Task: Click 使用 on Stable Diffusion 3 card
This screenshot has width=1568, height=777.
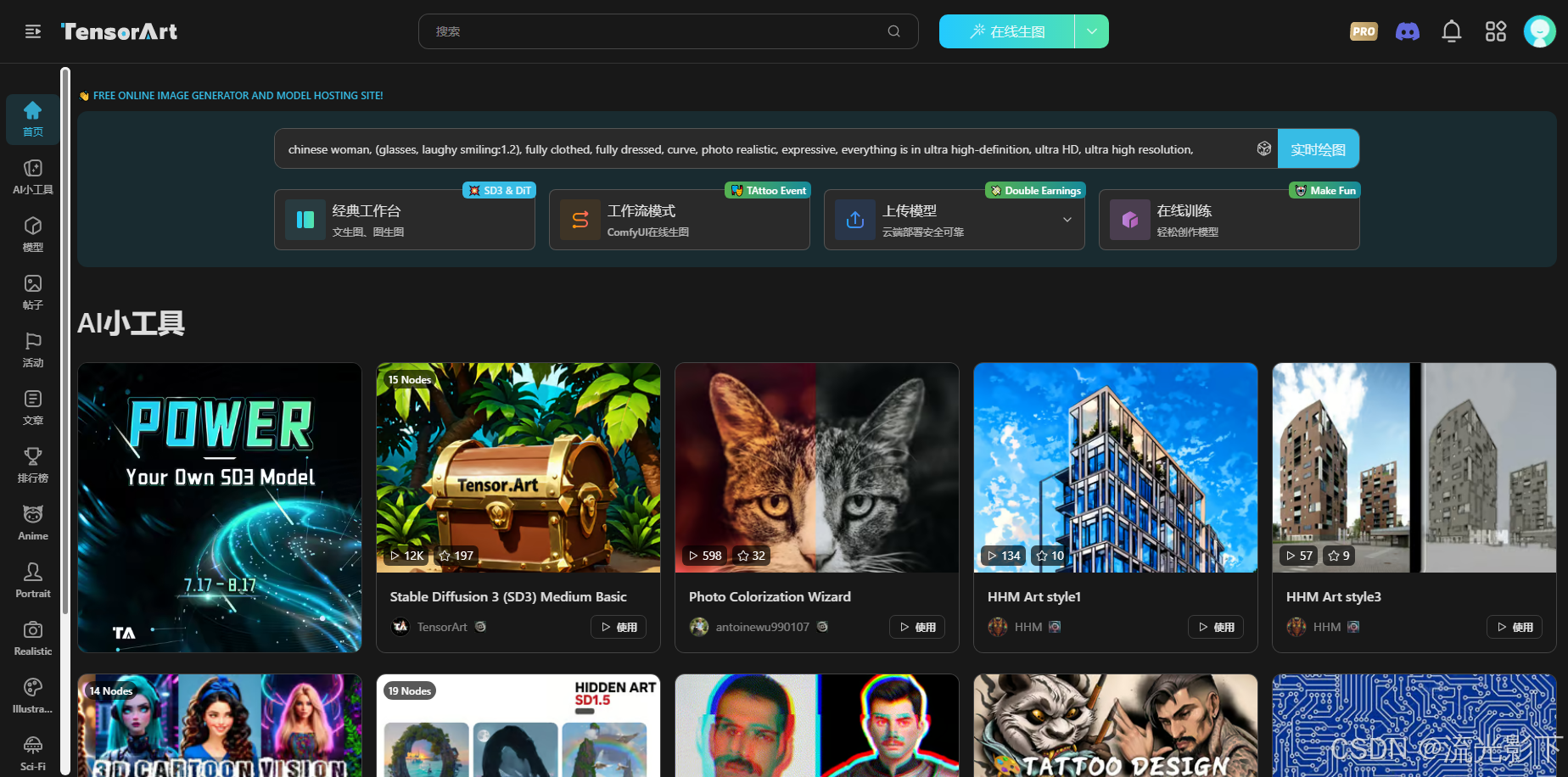Action: point(619,627)
